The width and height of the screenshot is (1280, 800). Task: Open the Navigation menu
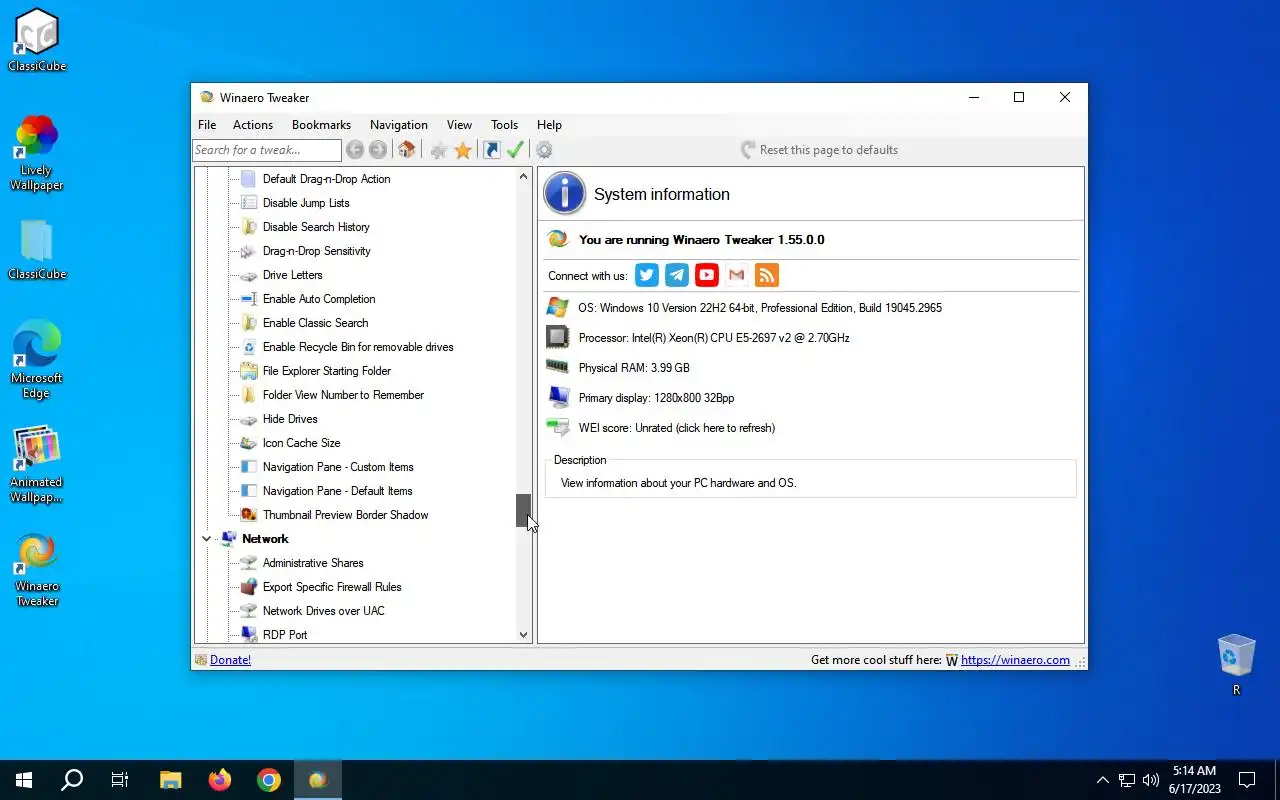(399, 125)
